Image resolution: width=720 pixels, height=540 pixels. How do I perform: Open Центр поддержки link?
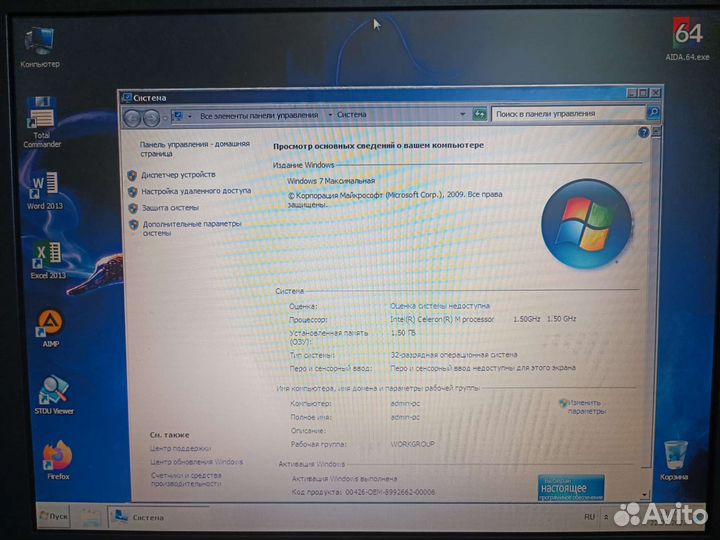[180, 448]
